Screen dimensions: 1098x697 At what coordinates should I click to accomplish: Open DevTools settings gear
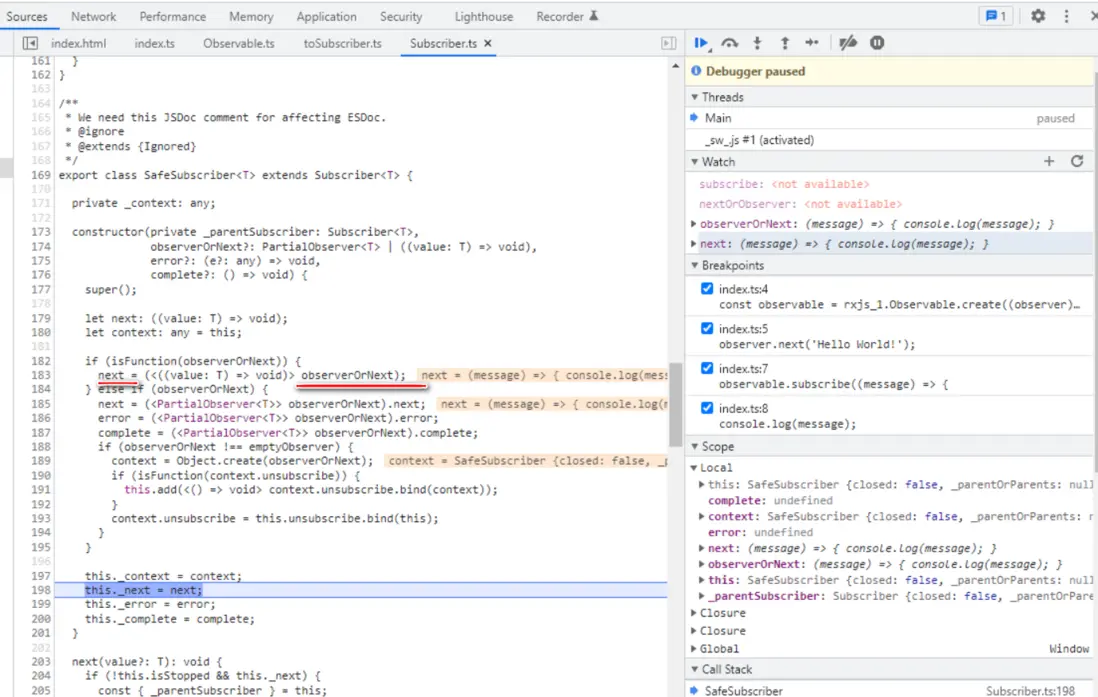(1038, 16)
